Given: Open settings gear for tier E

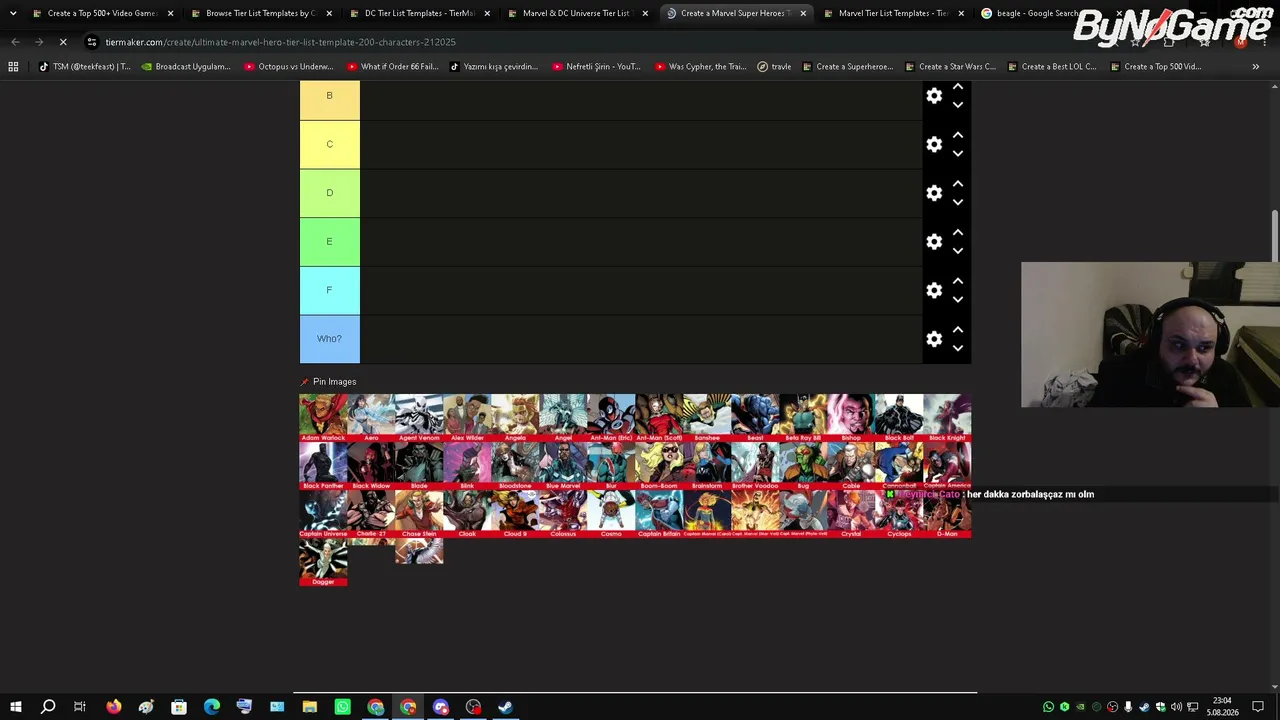Looking at the screenshot, I should tap(934, 242).
